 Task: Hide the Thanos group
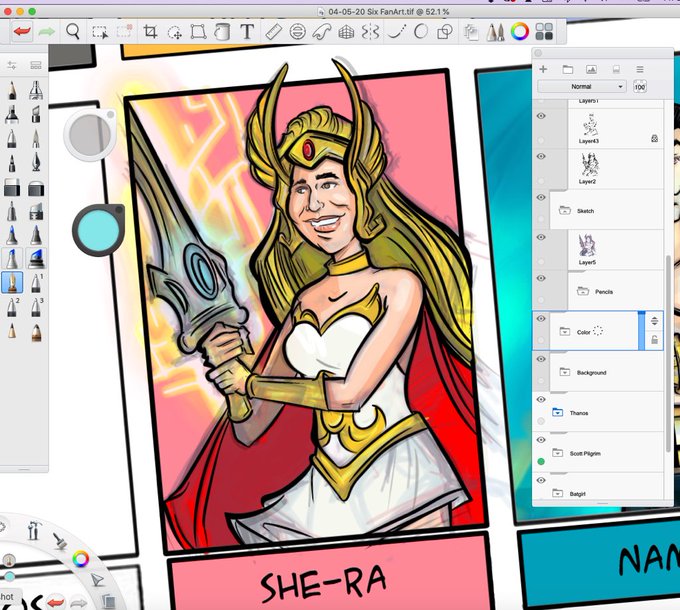[x=541, y=399]
